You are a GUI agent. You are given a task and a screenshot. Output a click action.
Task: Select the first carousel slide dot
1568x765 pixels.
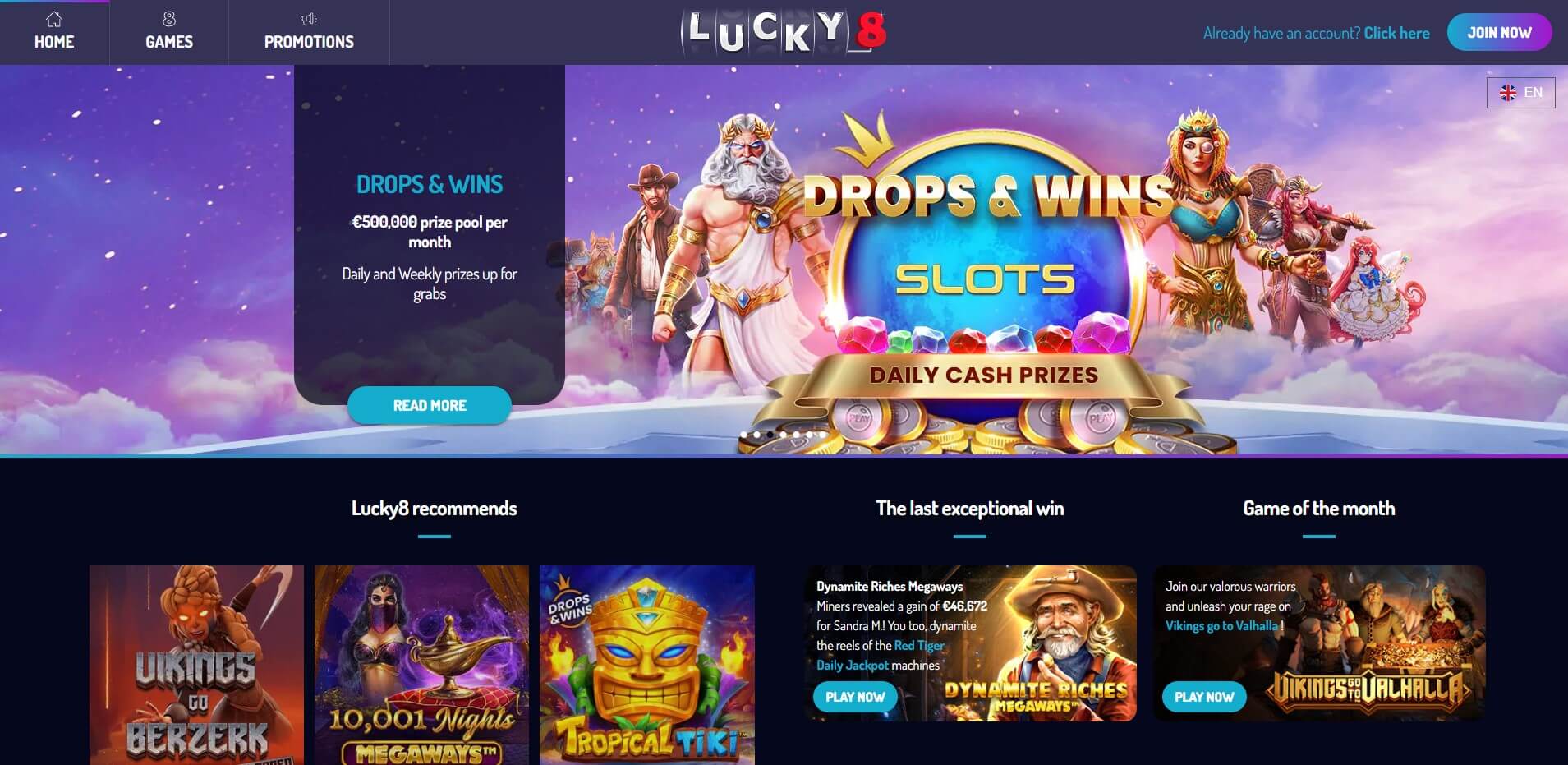click(743, 435)
